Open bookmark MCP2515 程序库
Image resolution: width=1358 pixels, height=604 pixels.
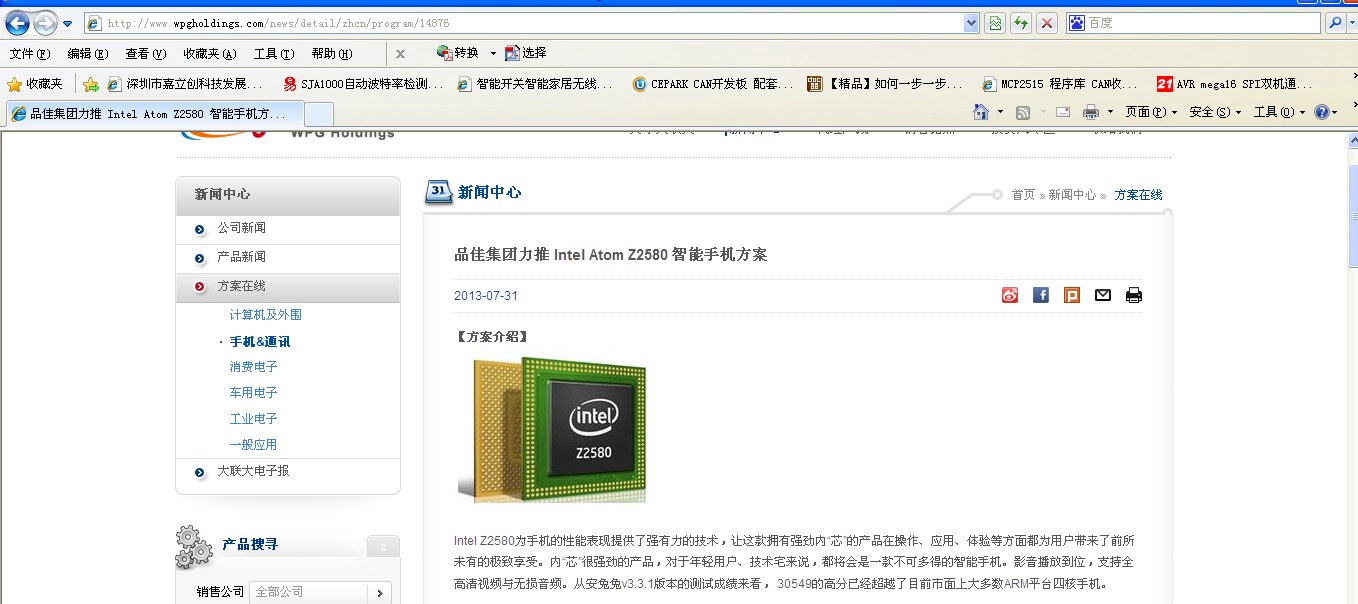pyautogui.click(x=1060, y=84)
